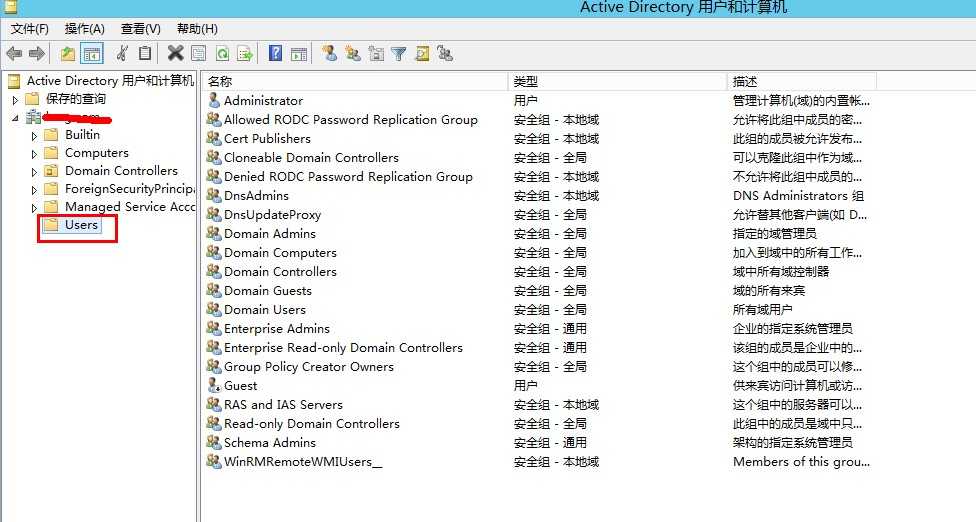Select ForeignSecurityPrincipals in the tree
976x522 pixels.
(129, 189)
